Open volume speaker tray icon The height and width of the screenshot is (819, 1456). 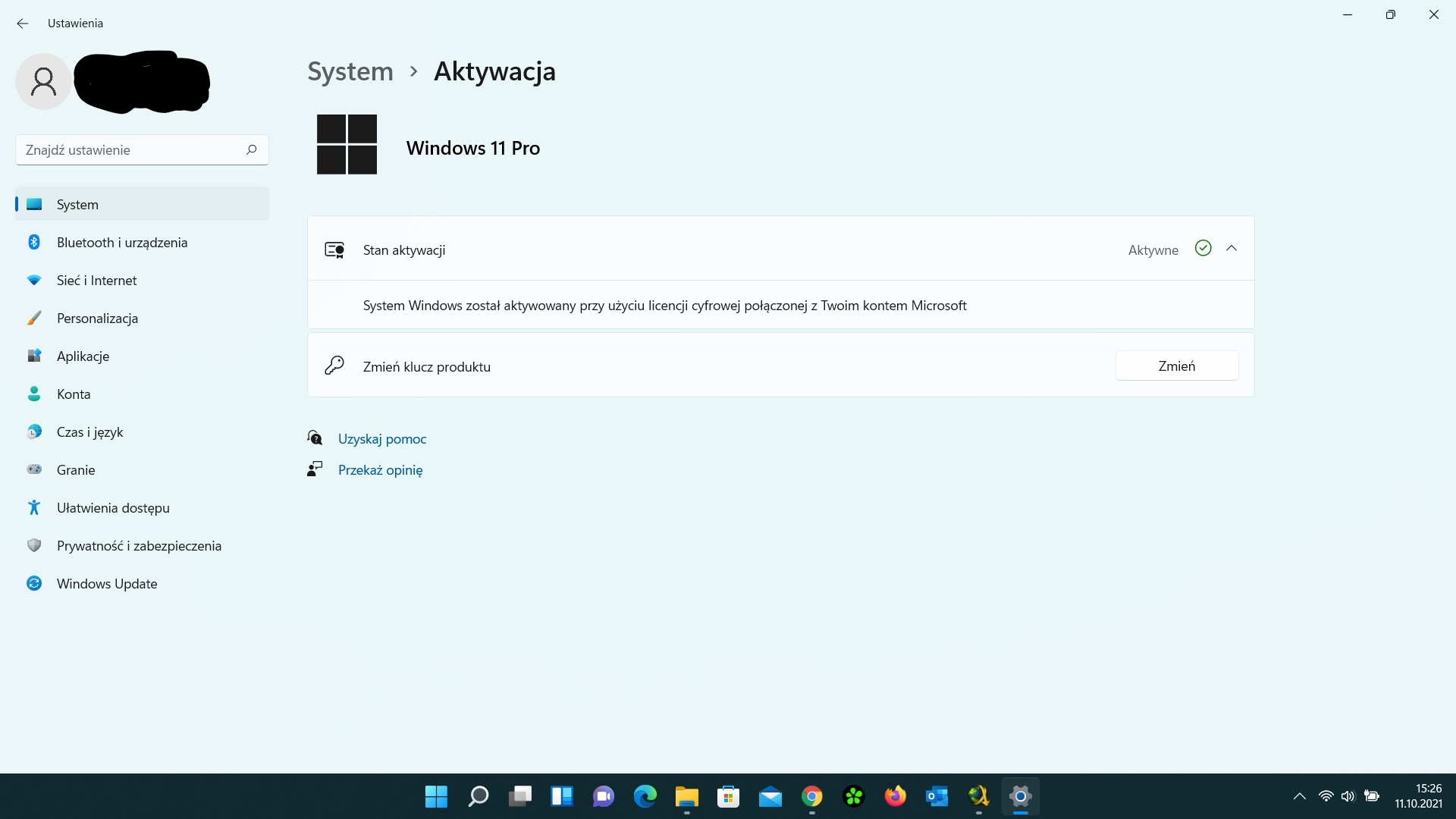pos(1348,796)
